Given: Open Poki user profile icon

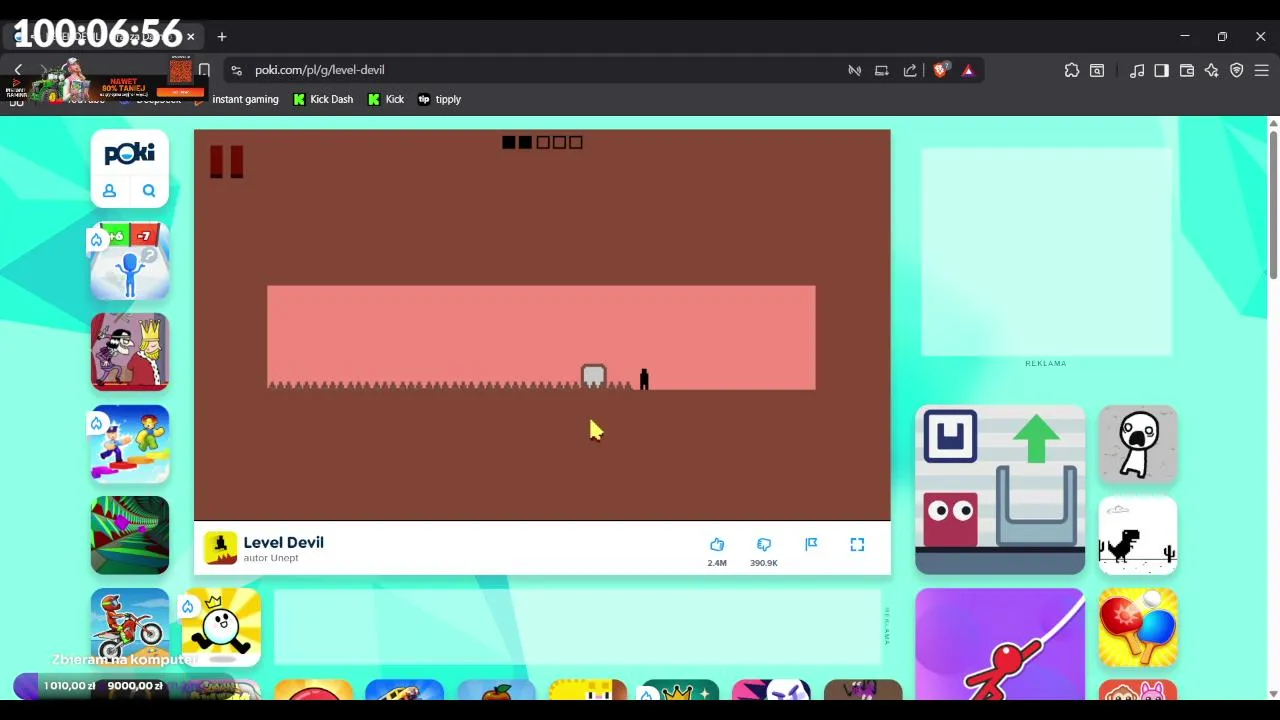Looking at the screenshot, I should click(110, 191).
